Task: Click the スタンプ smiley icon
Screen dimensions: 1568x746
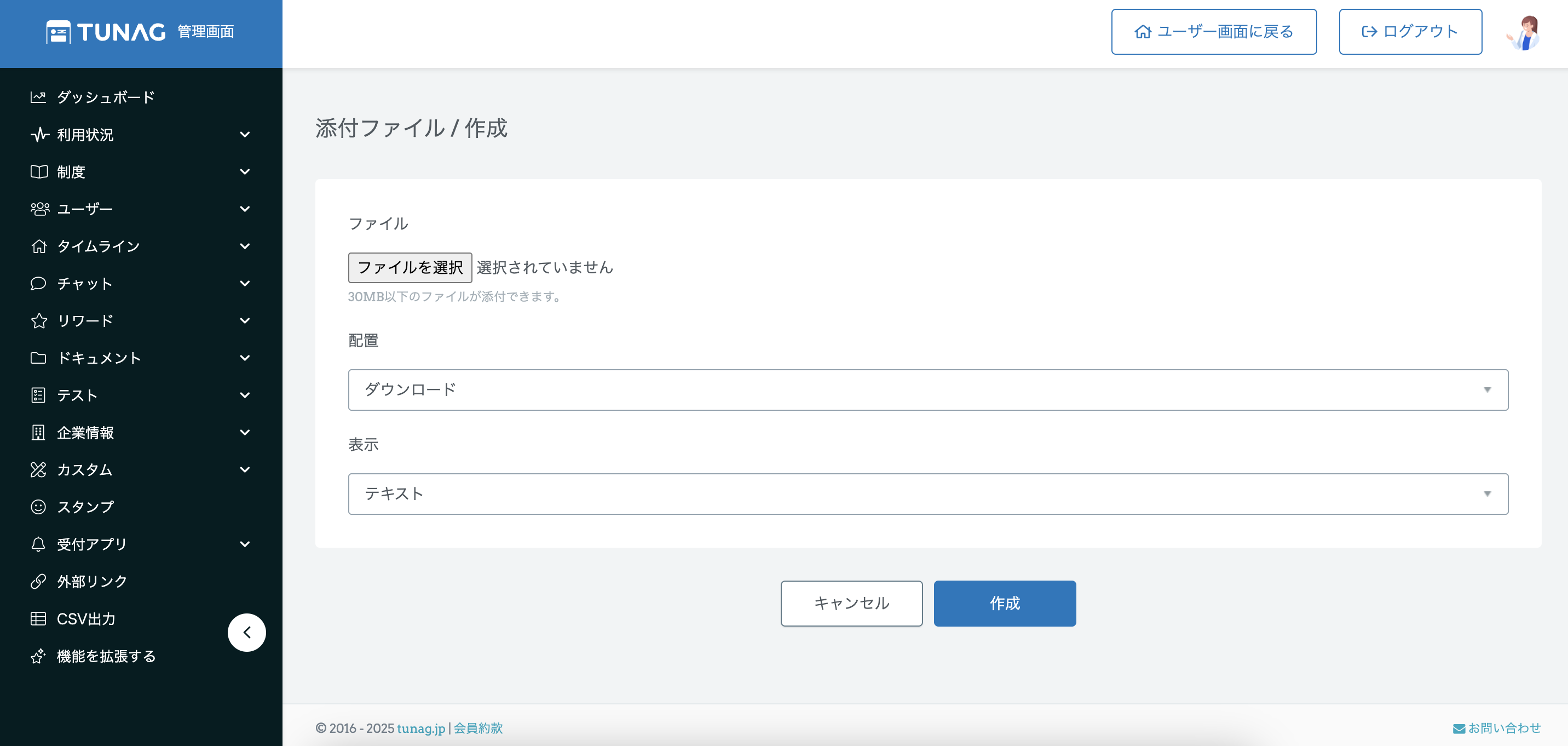Action: pos(38,507)
